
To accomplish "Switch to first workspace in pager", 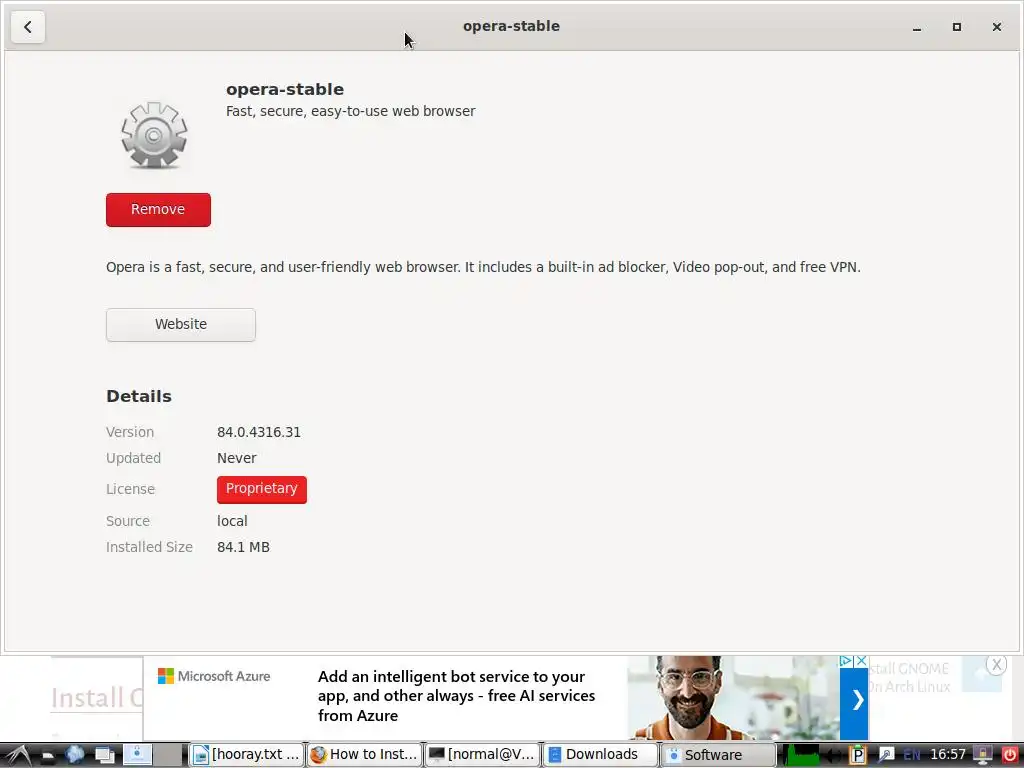I will 138,754.
